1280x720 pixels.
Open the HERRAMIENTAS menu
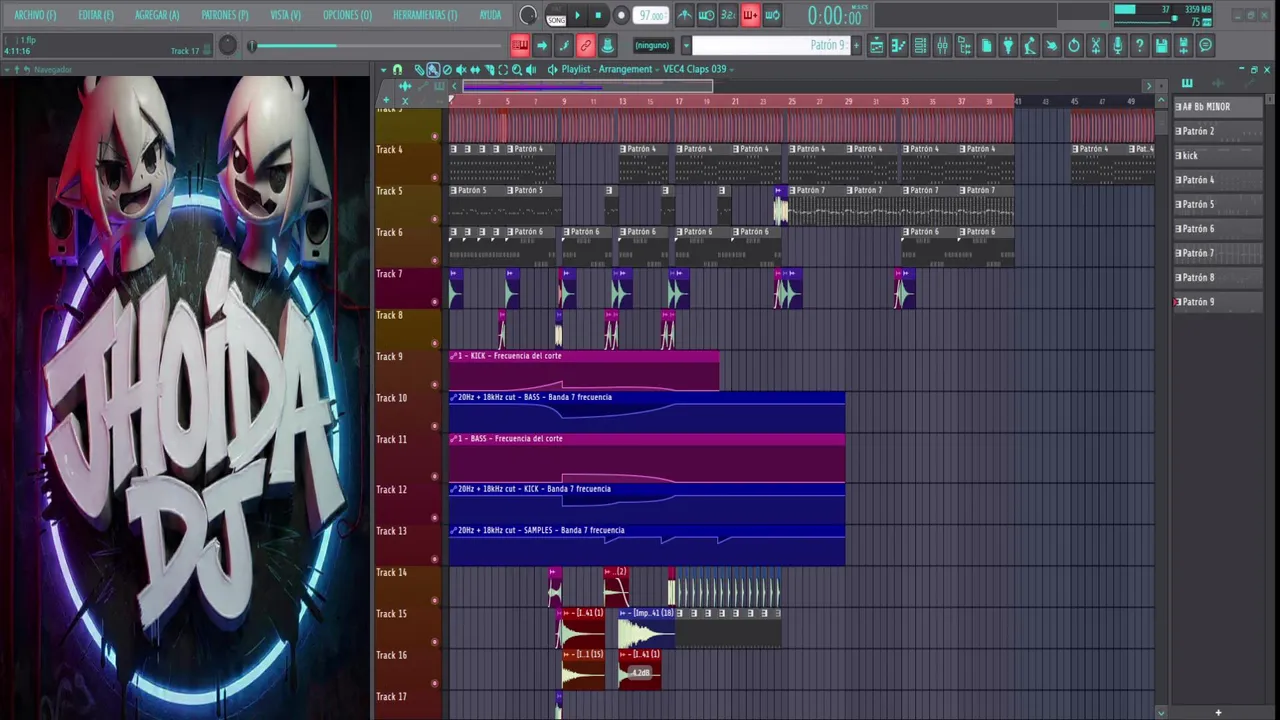pos(425,15)
